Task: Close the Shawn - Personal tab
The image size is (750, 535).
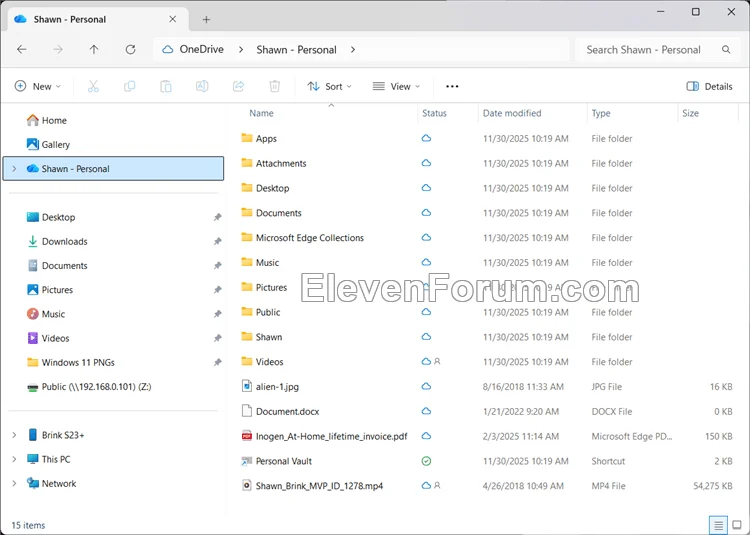Action: (173, 20)
